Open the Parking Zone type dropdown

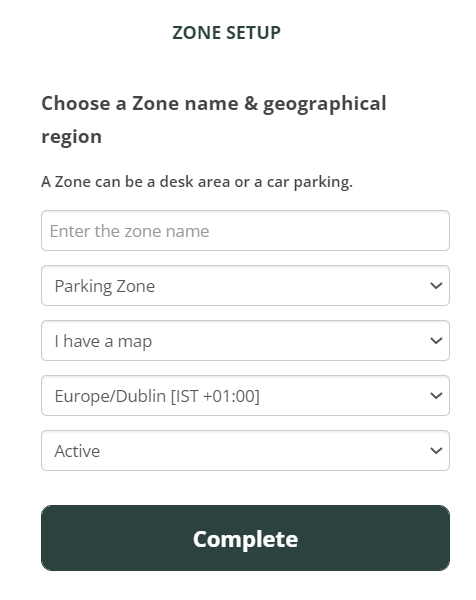tap(245, 285)
